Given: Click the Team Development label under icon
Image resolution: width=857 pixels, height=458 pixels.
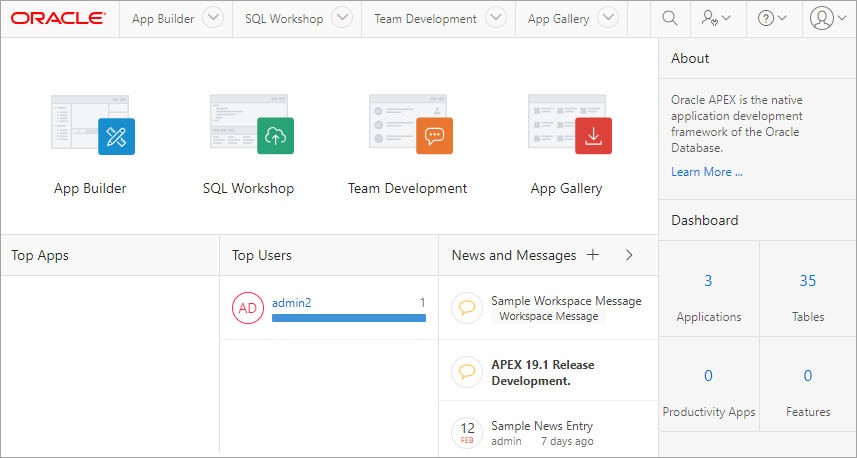Looking at the screenshot, I should [408, 189].
